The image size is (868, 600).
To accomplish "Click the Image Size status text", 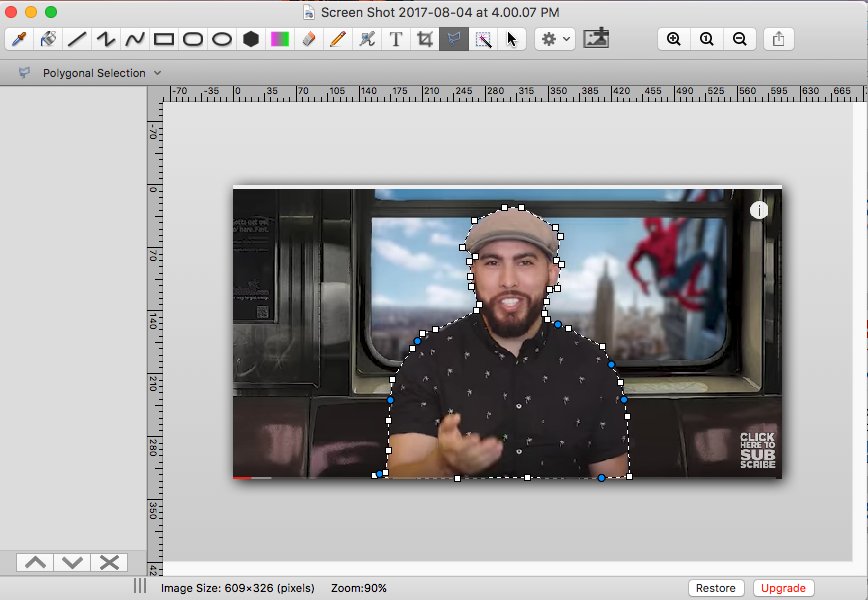I will [x=237, y=588].
